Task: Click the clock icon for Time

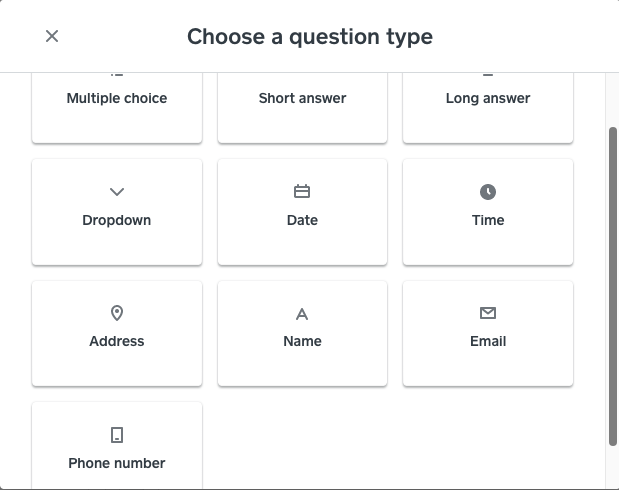Action: click(x=488, y=192)
